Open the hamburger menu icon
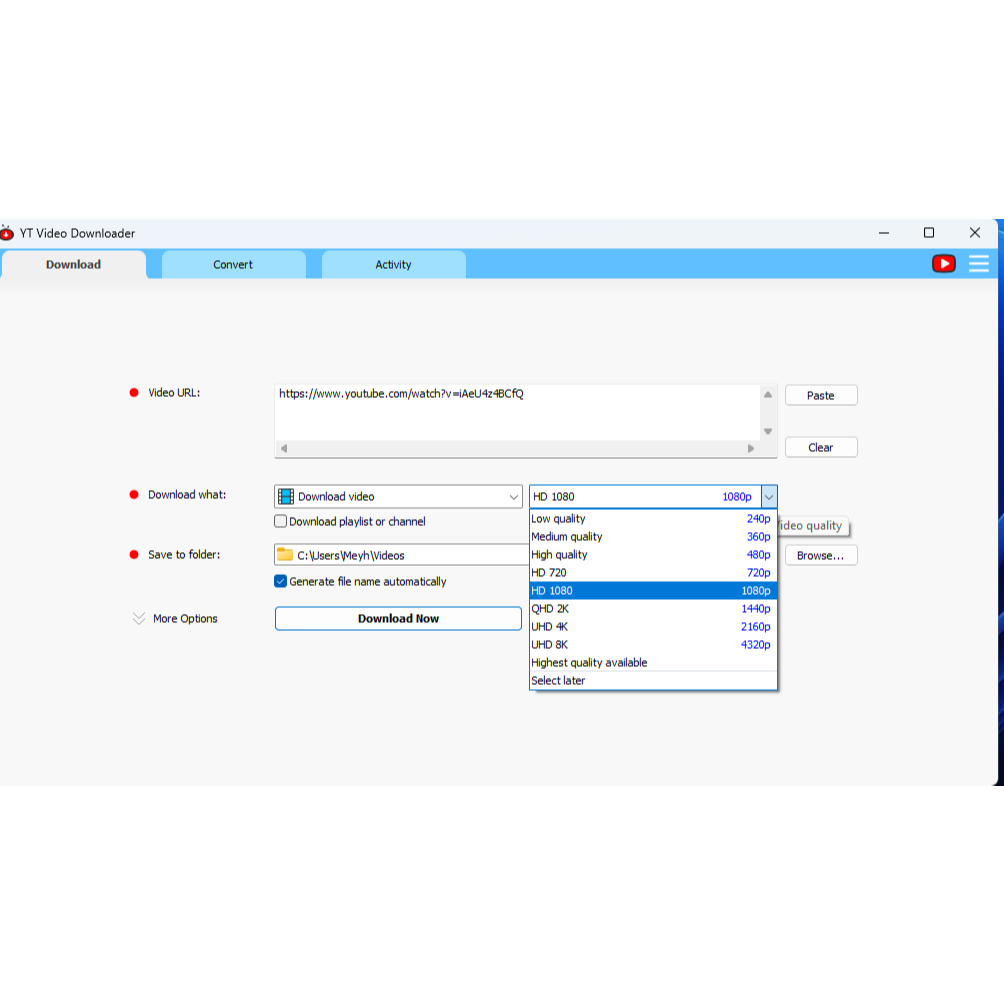The width and height of the screenshot is (1004, 1004). click(978, 264)
